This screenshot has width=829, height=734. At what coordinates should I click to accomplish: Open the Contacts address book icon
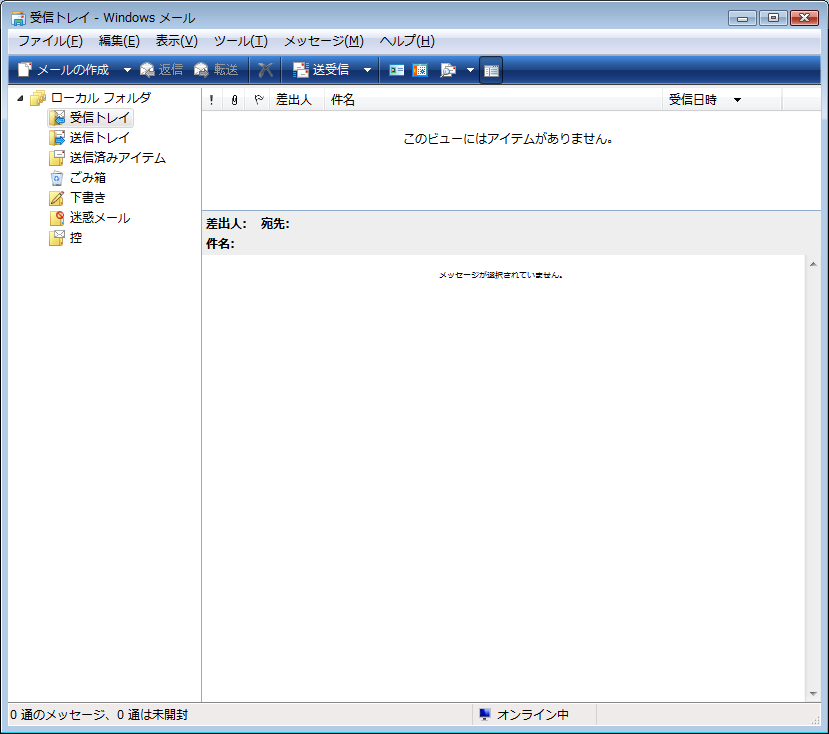tap(397, 70)
